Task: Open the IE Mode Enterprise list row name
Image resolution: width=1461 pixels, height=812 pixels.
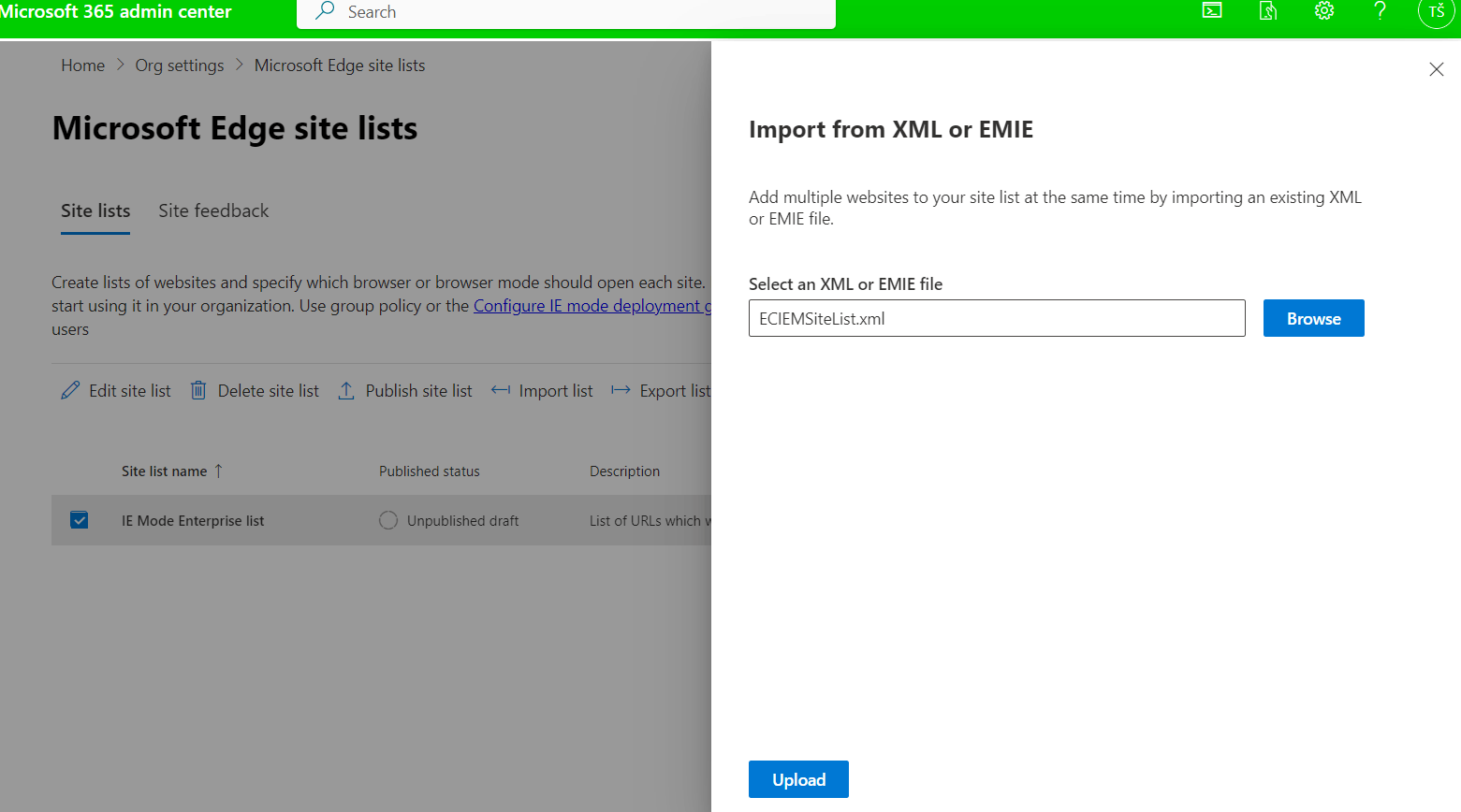Action: click(x=193, y=521)
